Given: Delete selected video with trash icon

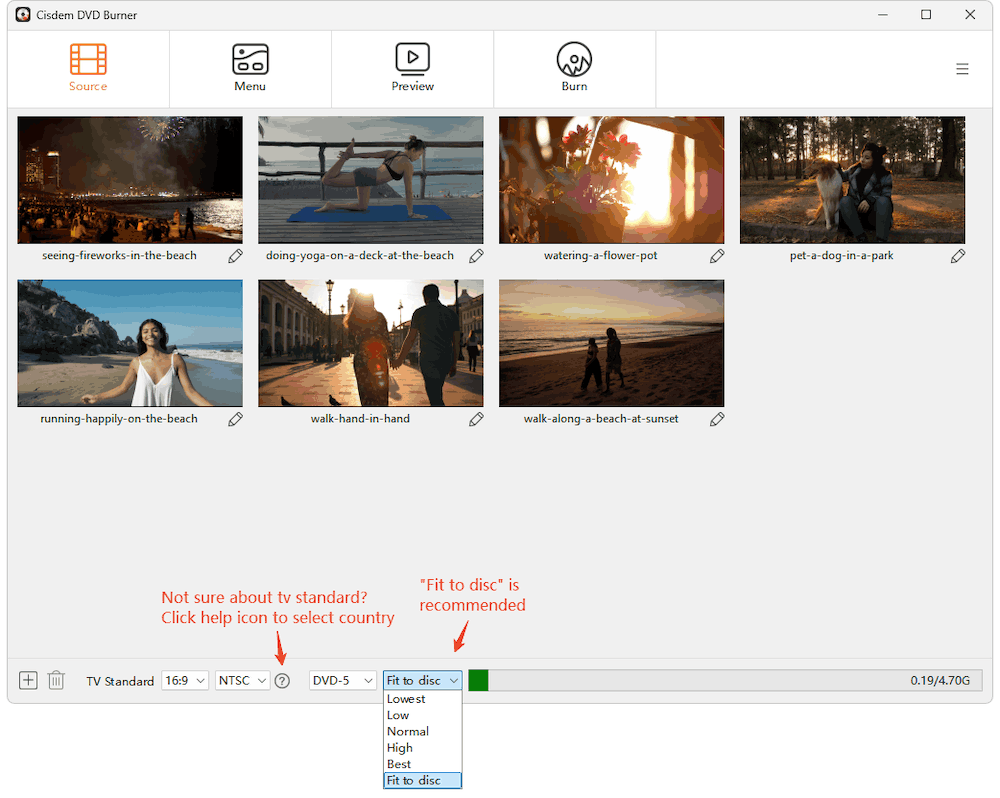Looking at the screenshot, I should pos(56,680).
